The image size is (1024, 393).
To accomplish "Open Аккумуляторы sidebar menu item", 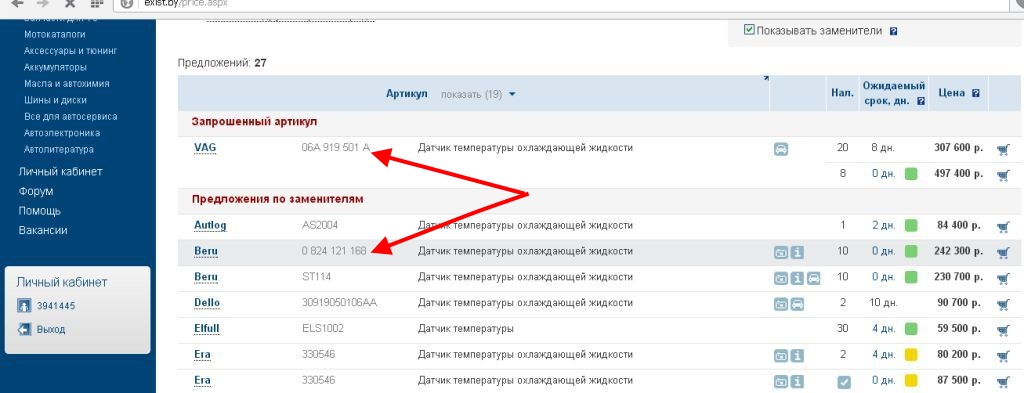I will [x=56, y=67].
